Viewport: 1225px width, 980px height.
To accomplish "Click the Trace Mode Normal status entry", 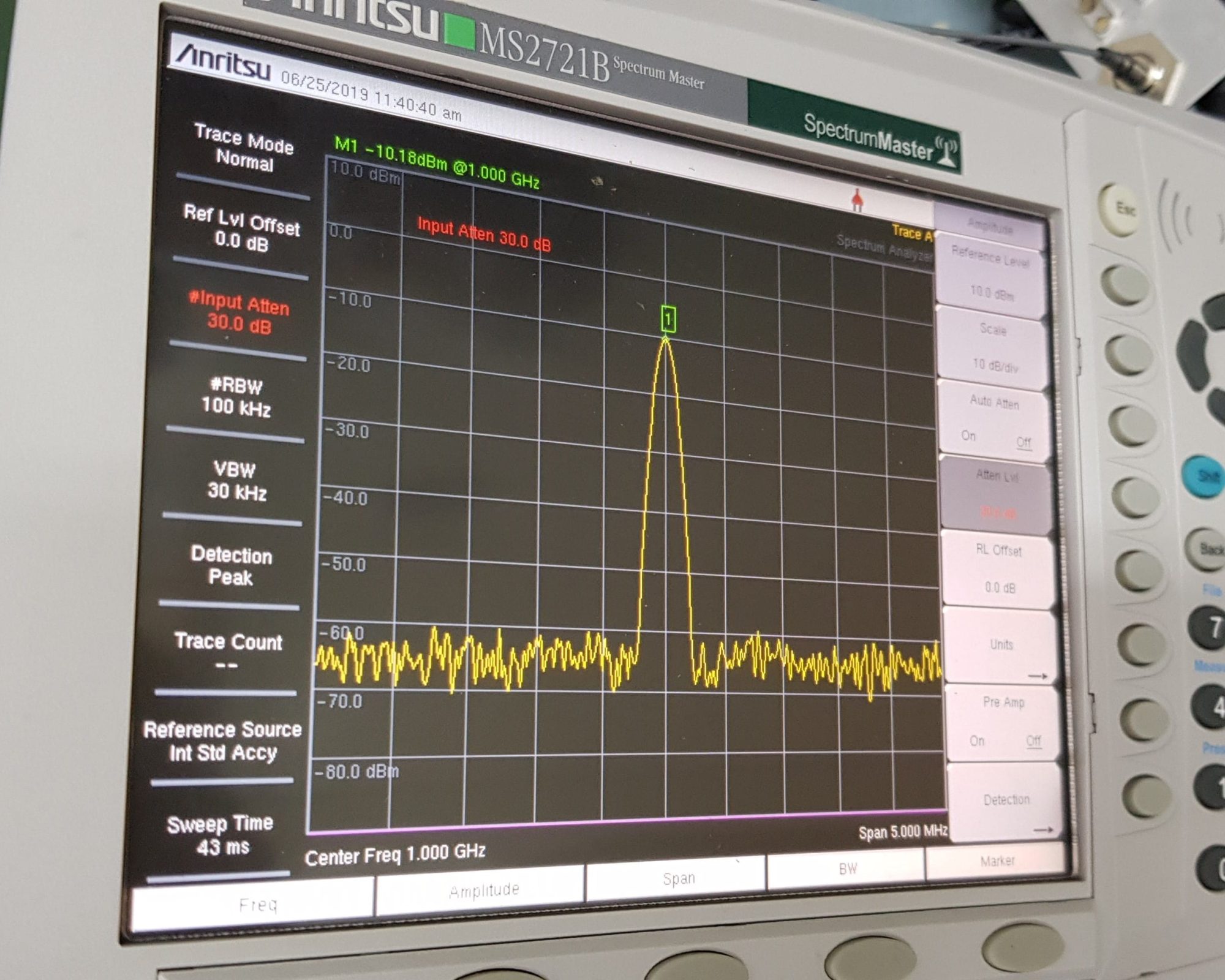I will point(244,148).
